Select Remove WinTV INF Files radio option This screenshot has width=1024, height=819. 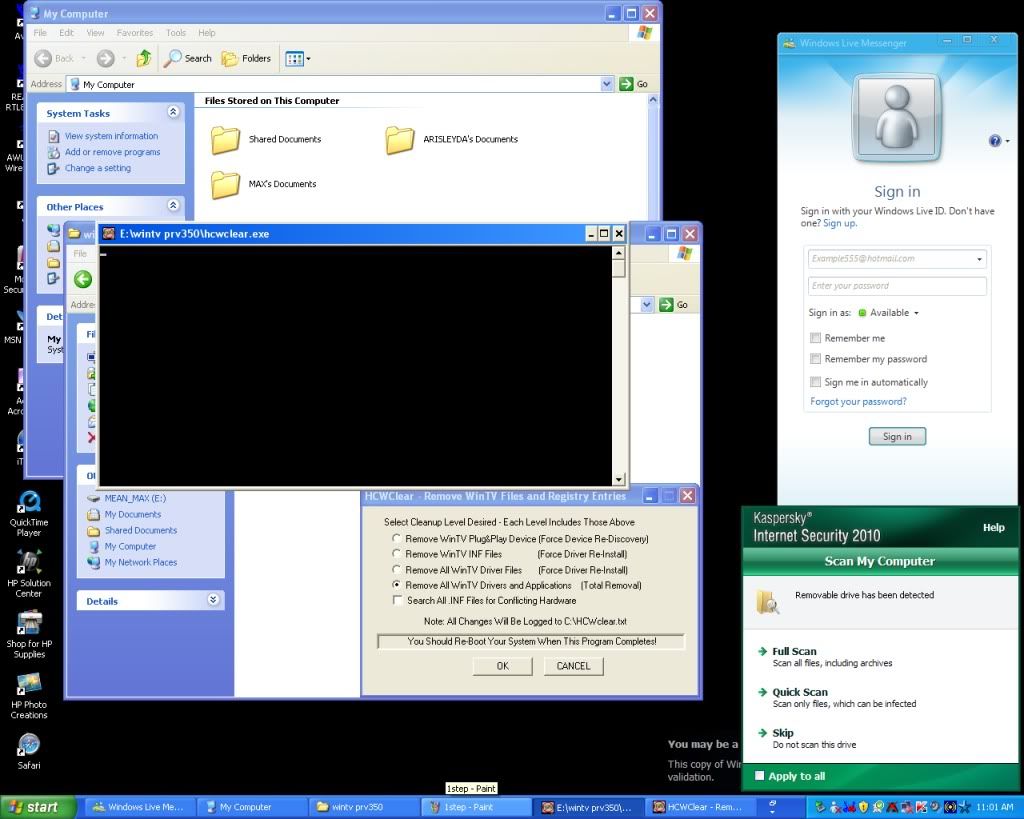[396, 554]
